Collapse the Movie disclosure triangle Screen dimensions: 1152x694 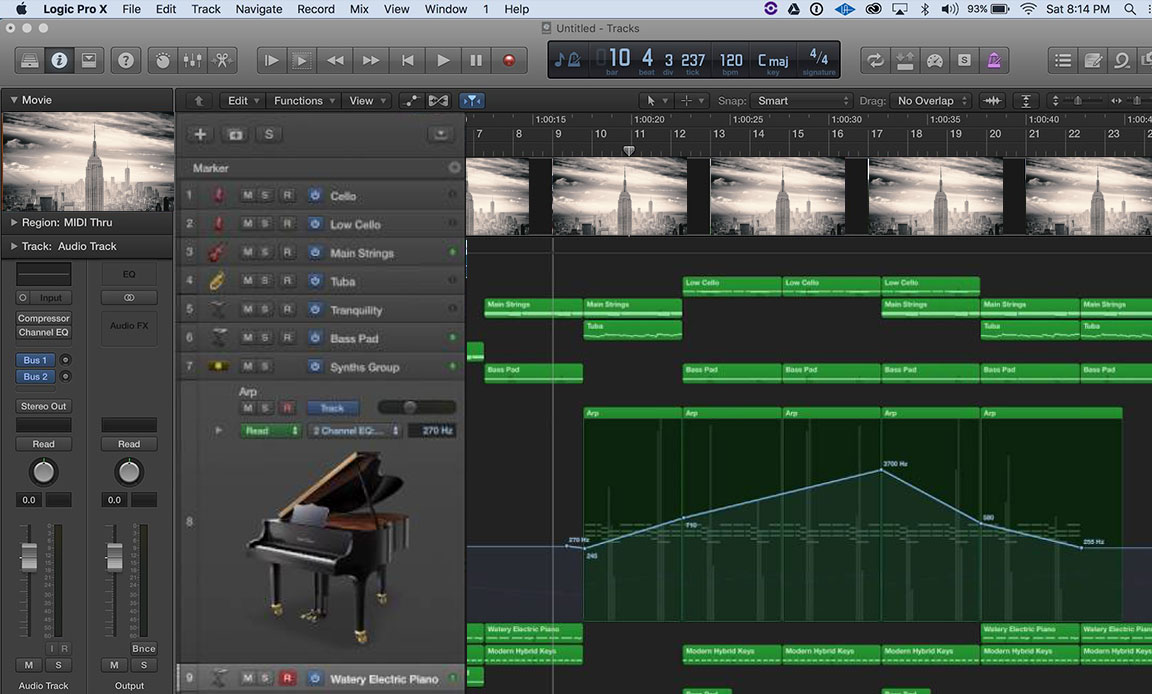tap(13, 100)
